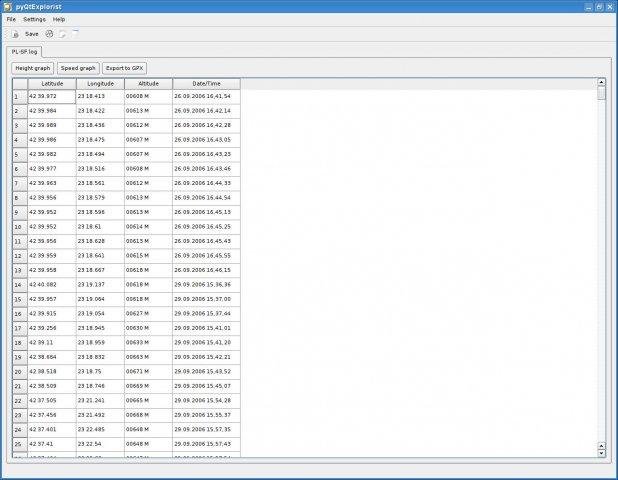
Task: Show the Height graph
Action: (x=33, y=68)
